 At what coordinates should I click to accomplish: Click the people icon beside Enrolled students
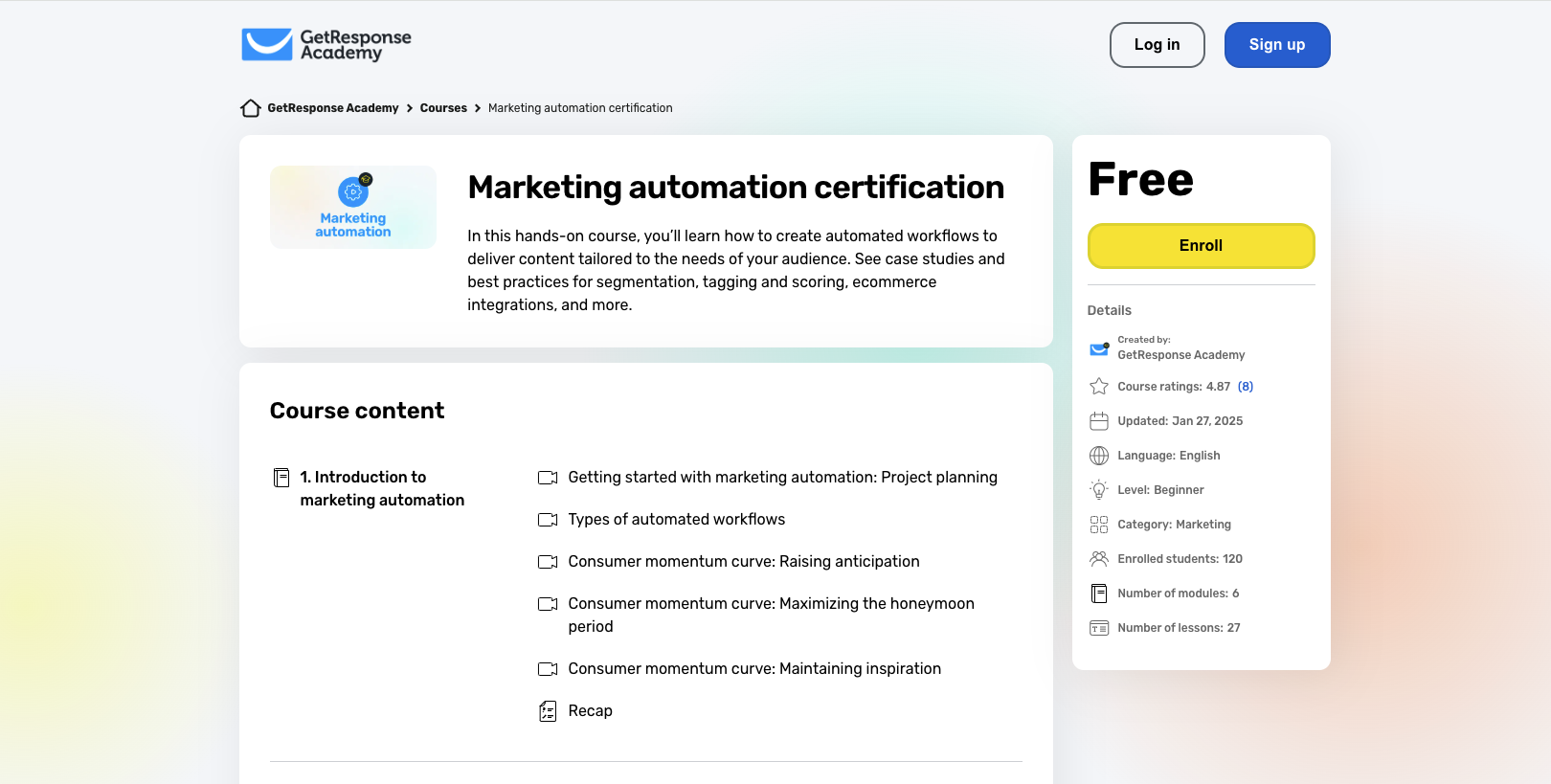(1099, 559)
